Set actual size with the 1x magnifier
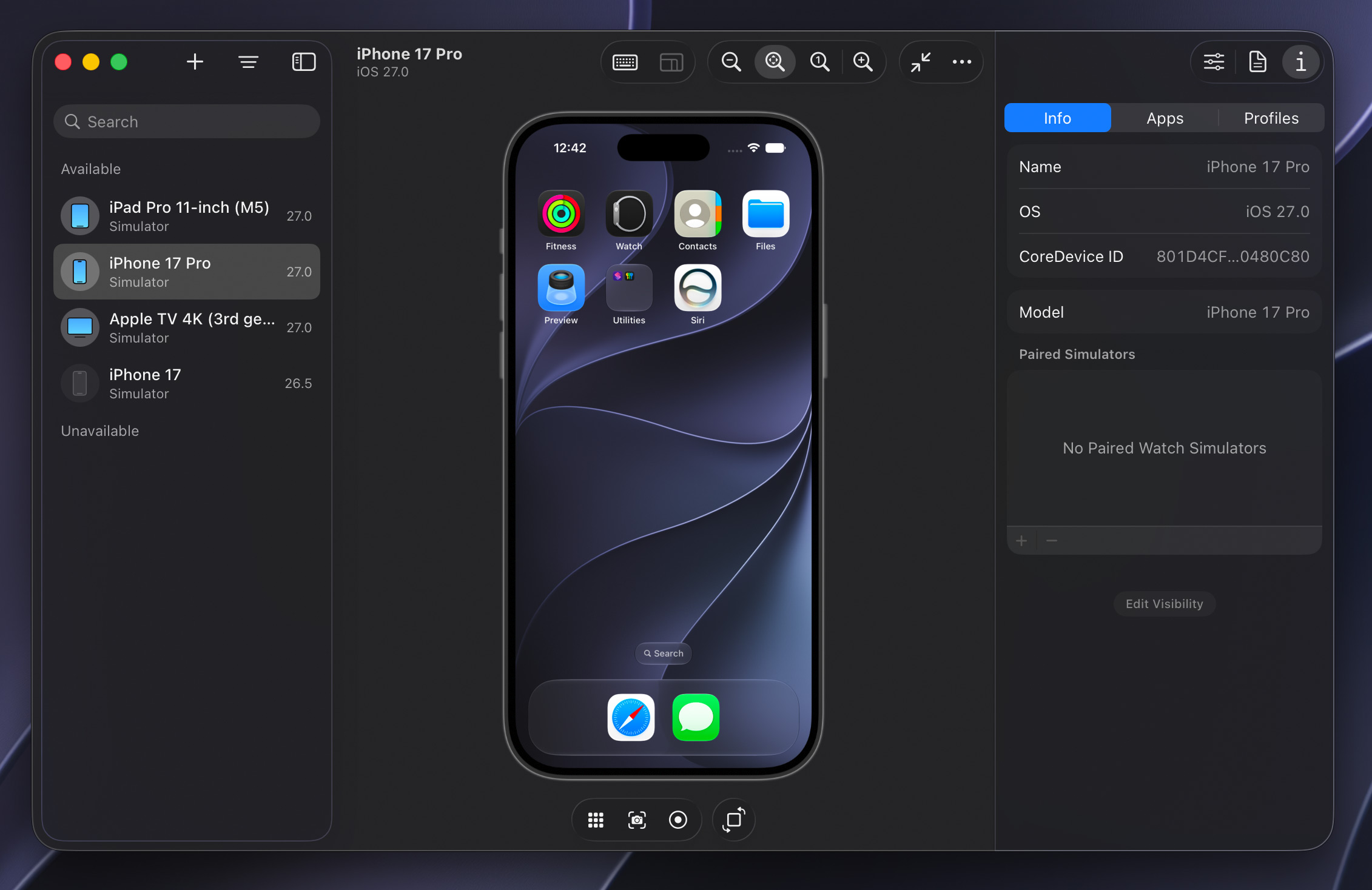Image resolution: width=1372 pixels, height=890 pixels. click(x=819, y=62)
